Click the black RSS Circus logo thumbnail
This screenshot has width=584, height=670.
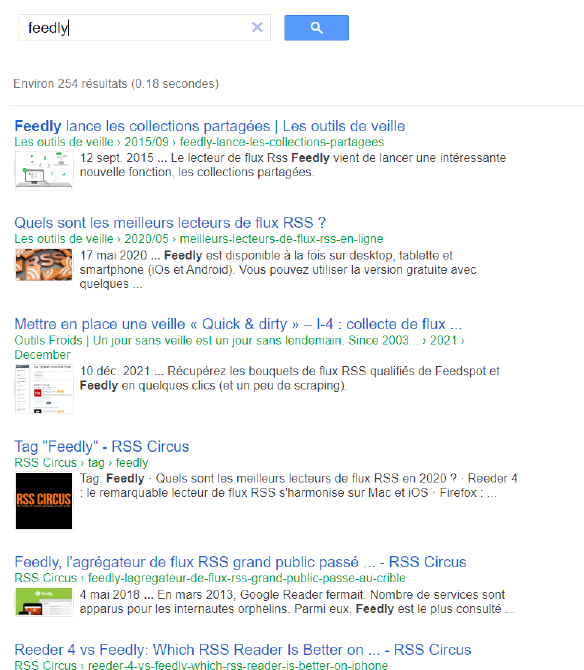tap(44, 501)
